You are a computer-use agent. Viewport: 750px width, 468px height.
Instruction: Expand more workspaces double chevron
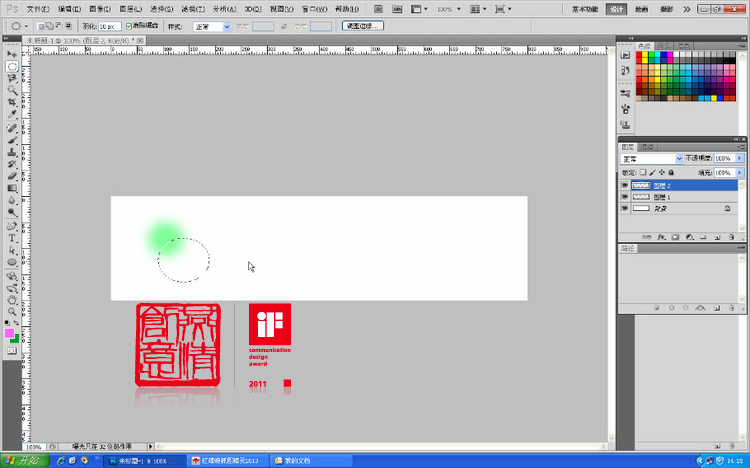click(x=686, y=9)
